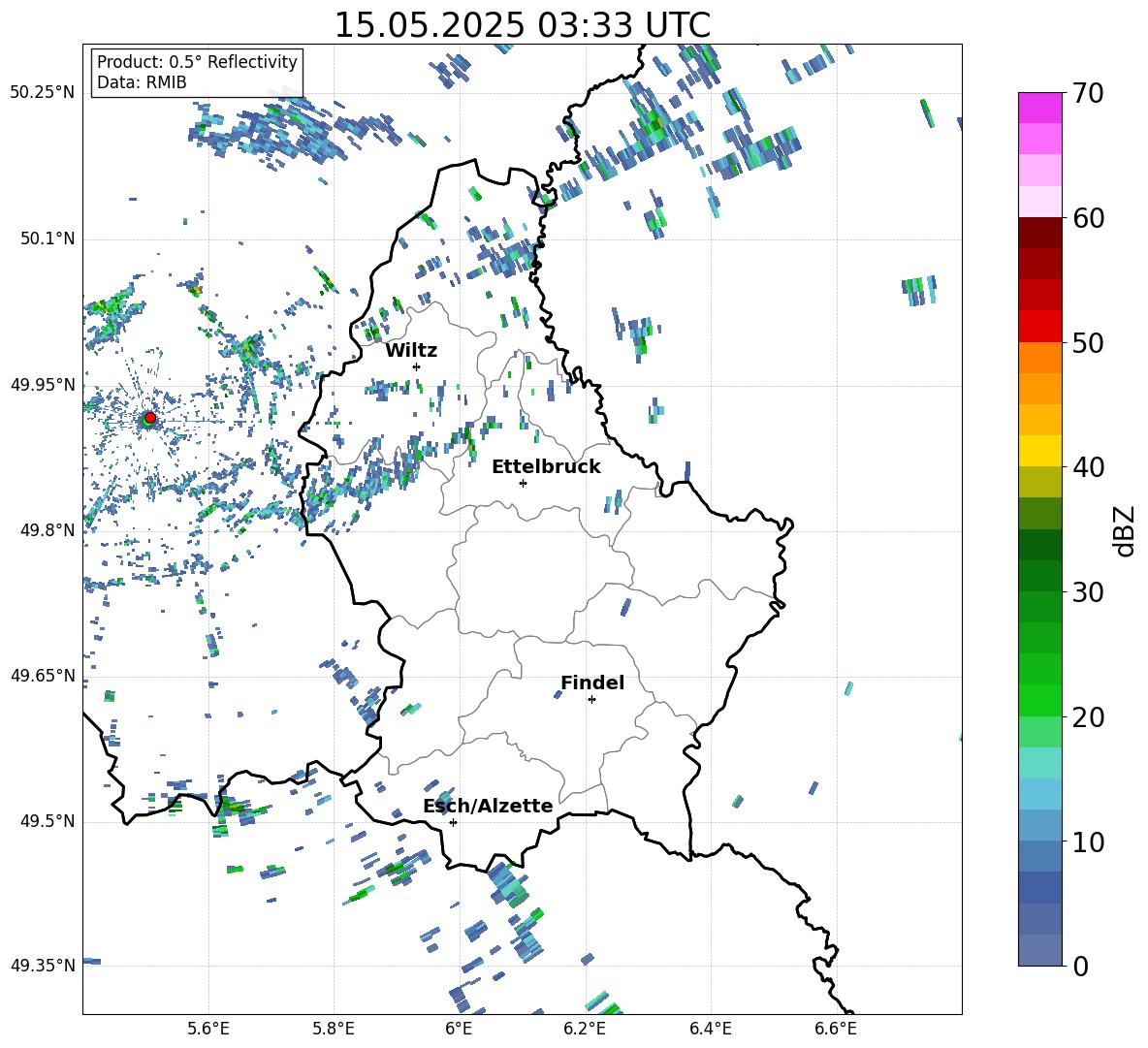Click the 49.5°N latitude label
This screenshot has width=1148, height=1048.
pos(48,822)
